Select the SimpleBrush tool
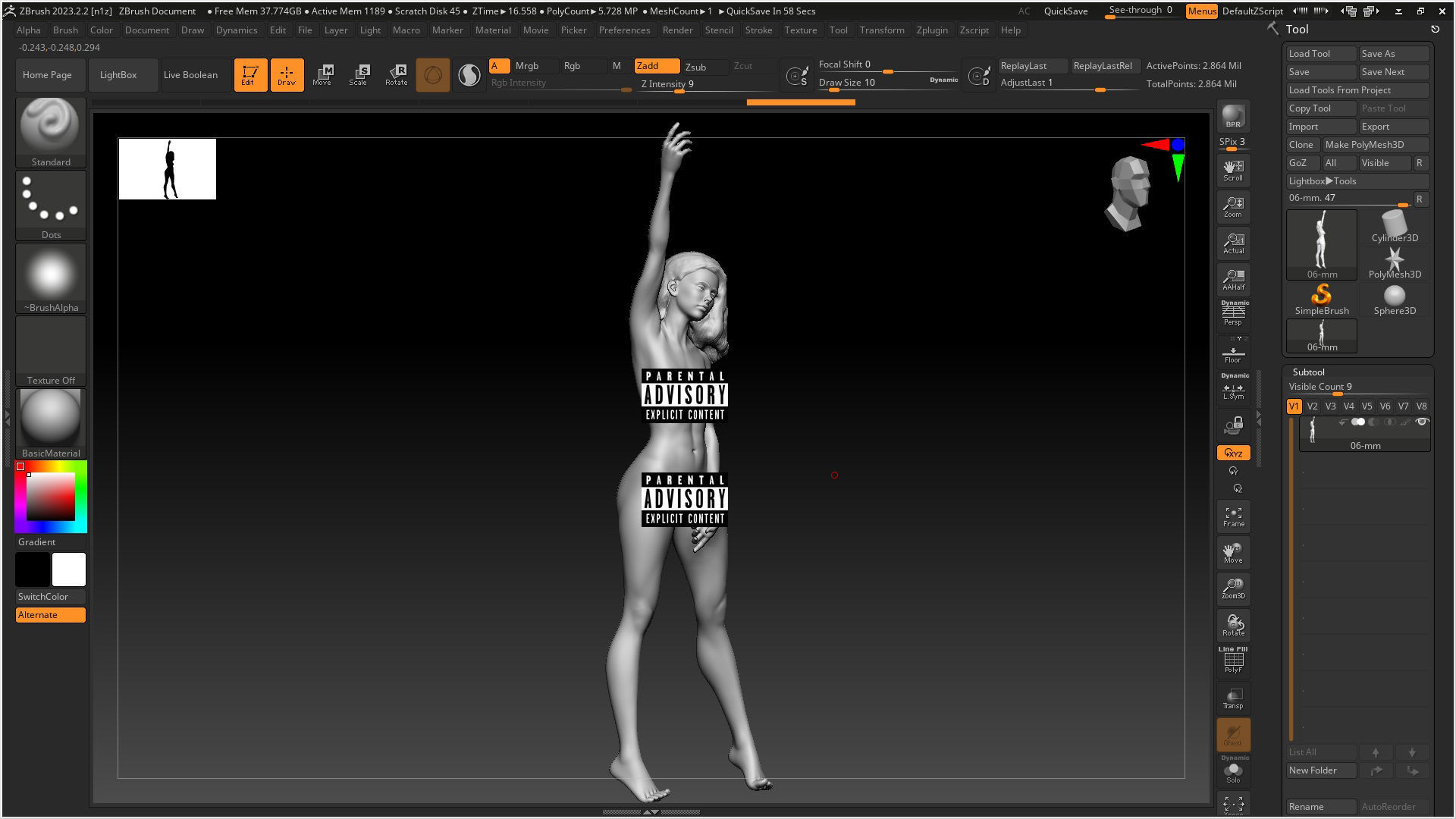 [1322, 300]
